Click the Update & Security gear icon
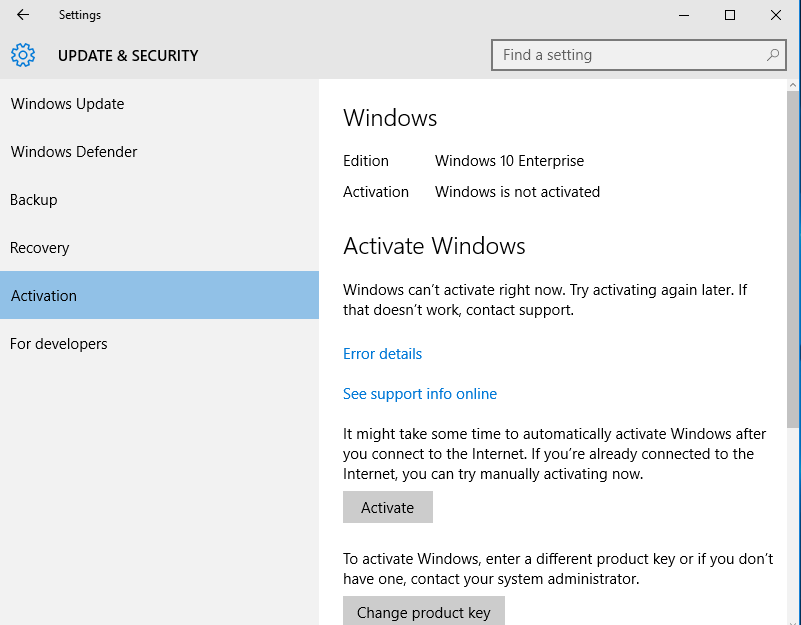The height and width of the screenshot is (625, 801). click(x=23, y=55)
